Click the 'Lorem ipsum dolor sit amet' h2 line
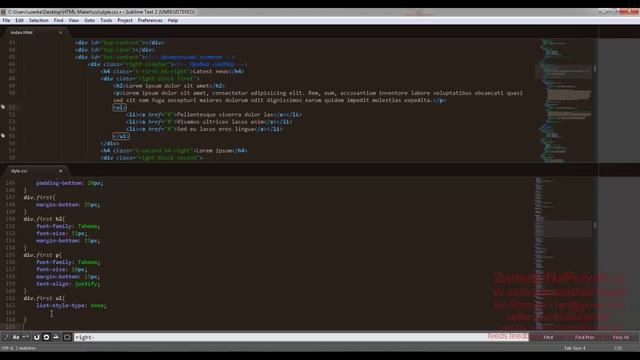The width and height of the screenshot is (640, 360). click(x=169, y=86)
